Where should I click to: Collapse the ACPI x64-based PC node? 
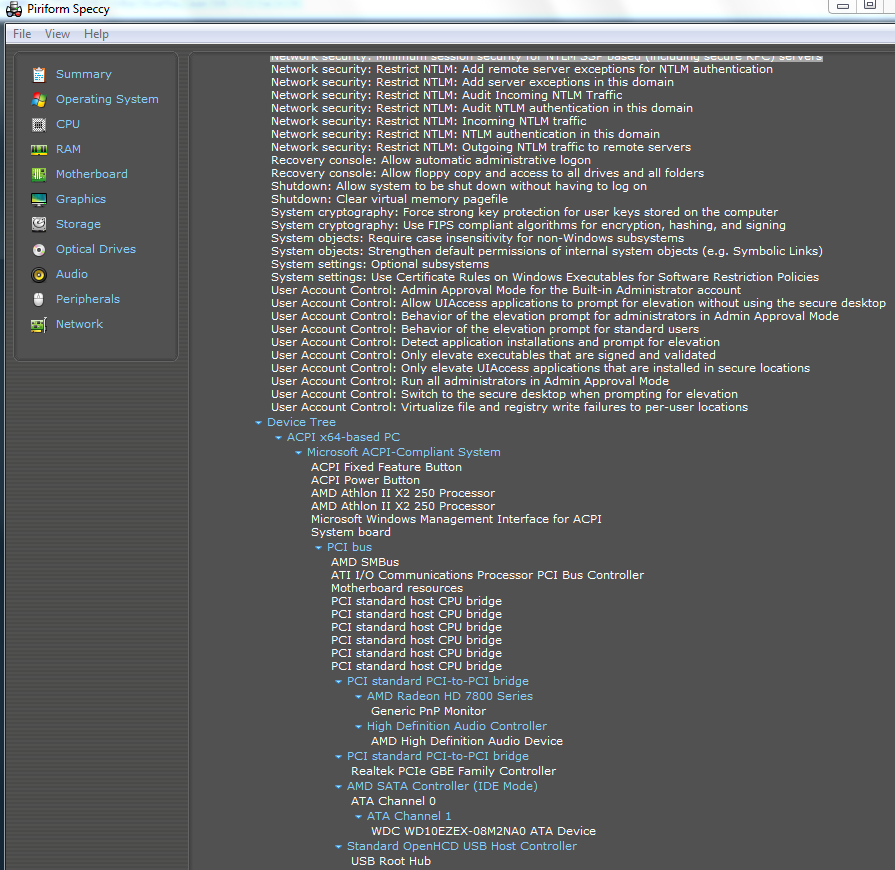[x=279, y=437]
